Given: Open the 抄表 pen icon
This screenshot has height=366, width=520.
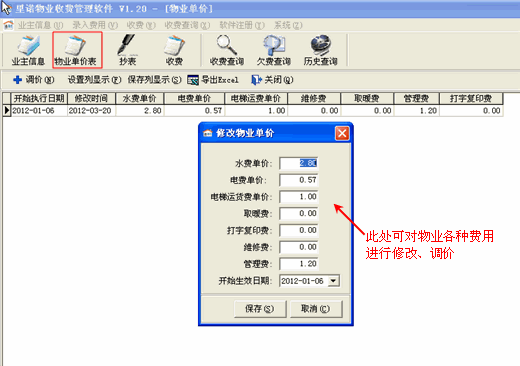Looking at the screenshot, I should pyautogui.click(x=127, y=50).
